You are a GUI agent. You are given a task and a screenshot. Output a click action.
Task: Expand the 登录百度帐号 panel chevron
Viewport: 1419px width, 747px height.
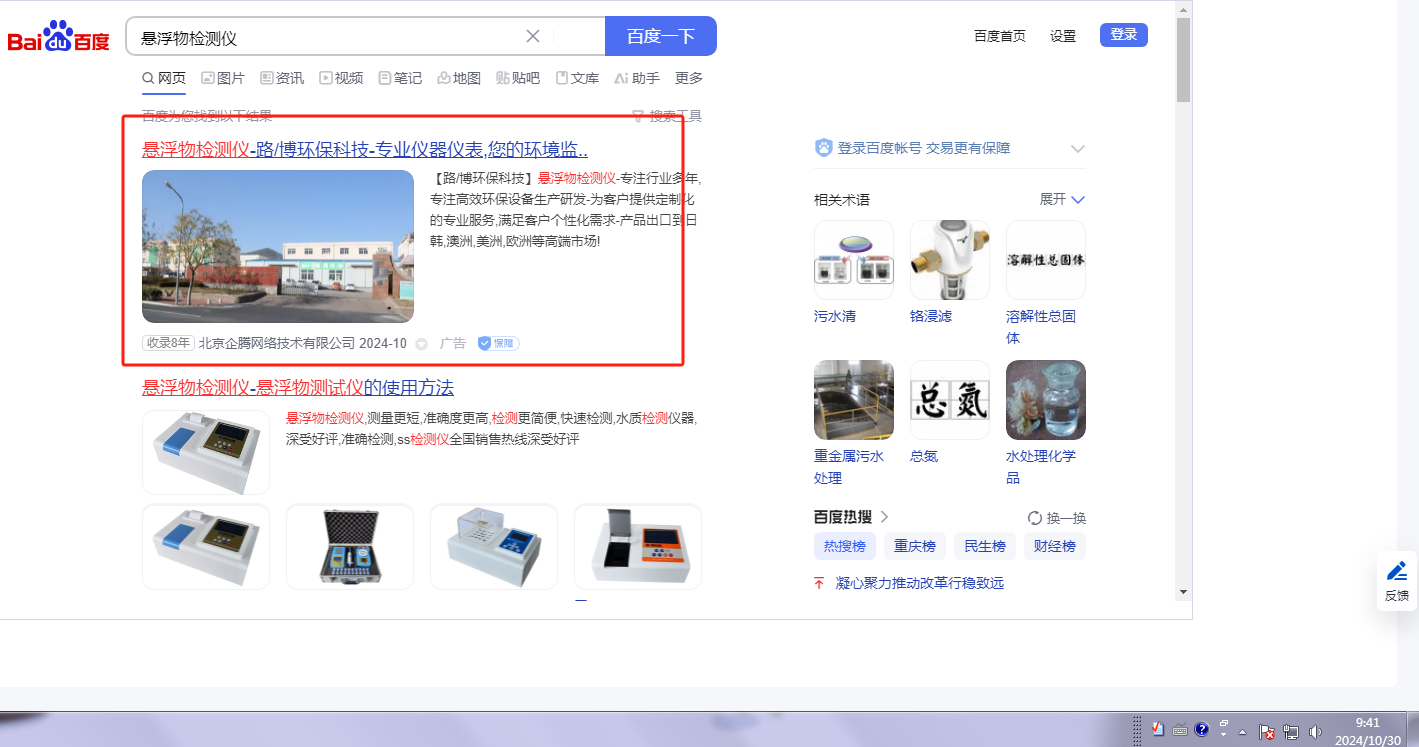point(1077,149)
